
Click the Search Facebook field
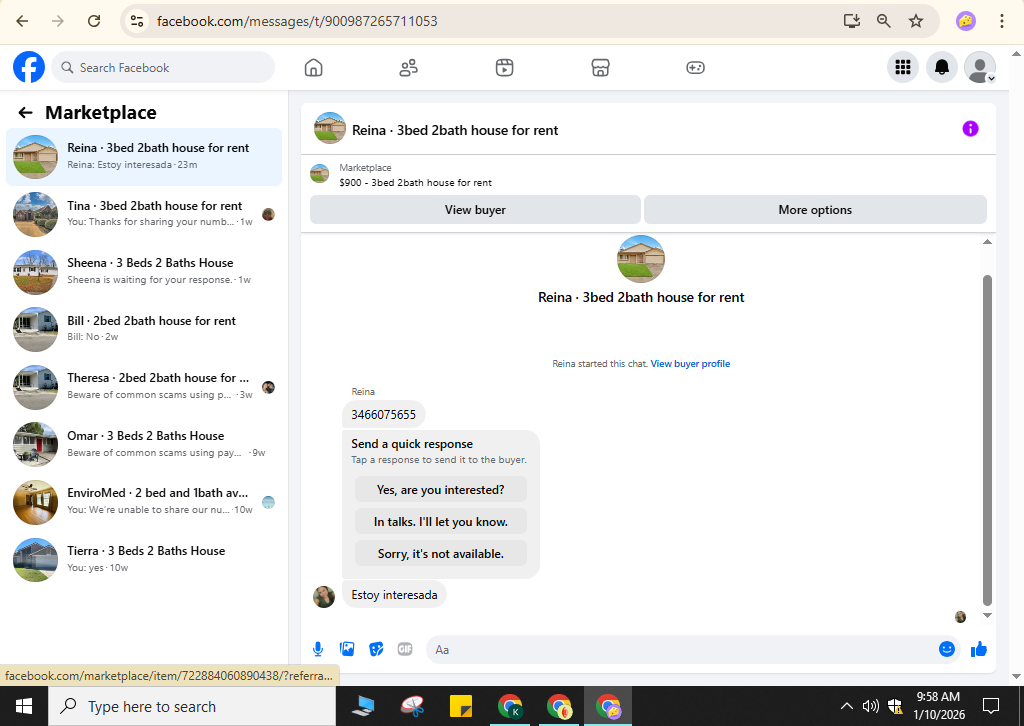coord(163,67)
